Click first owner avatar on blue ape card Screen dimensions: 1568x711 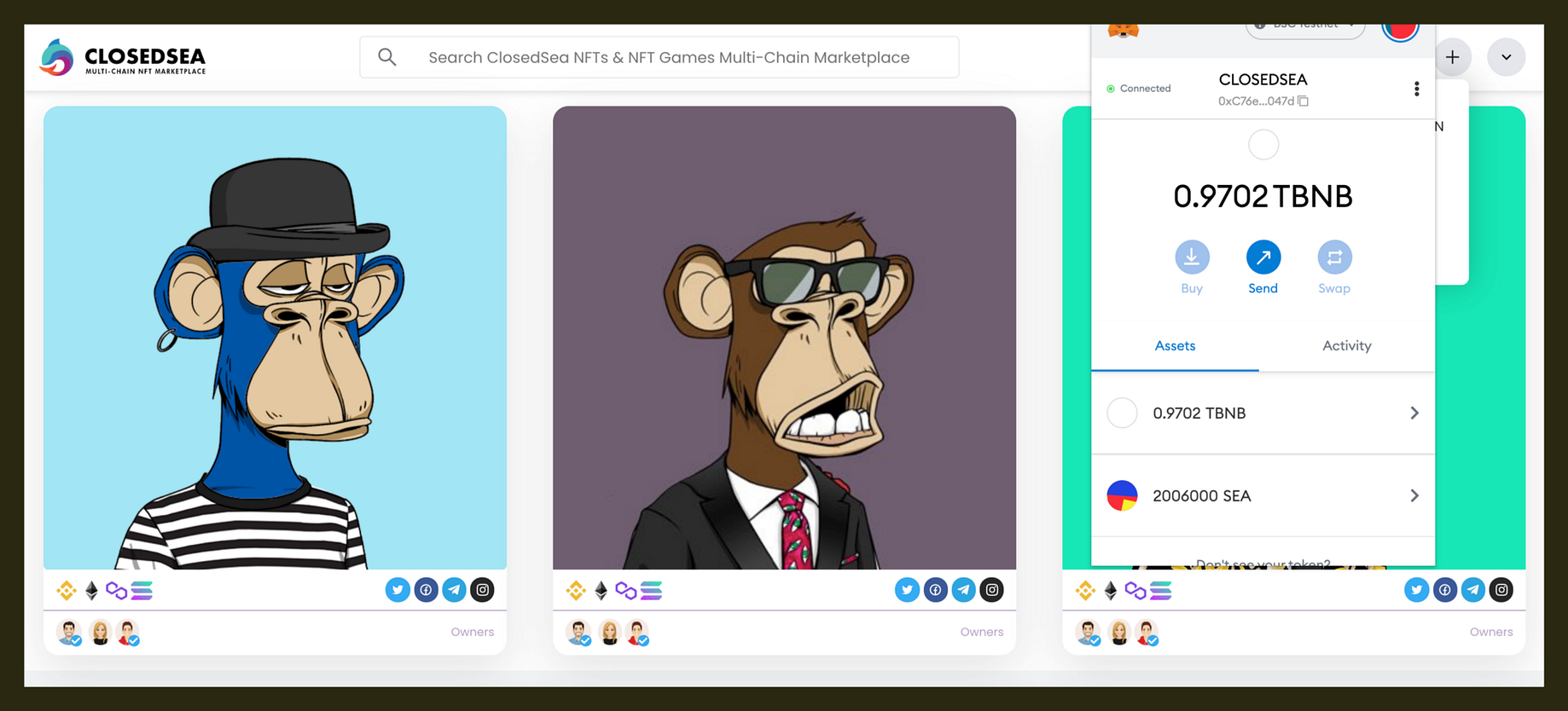(69, 633)
